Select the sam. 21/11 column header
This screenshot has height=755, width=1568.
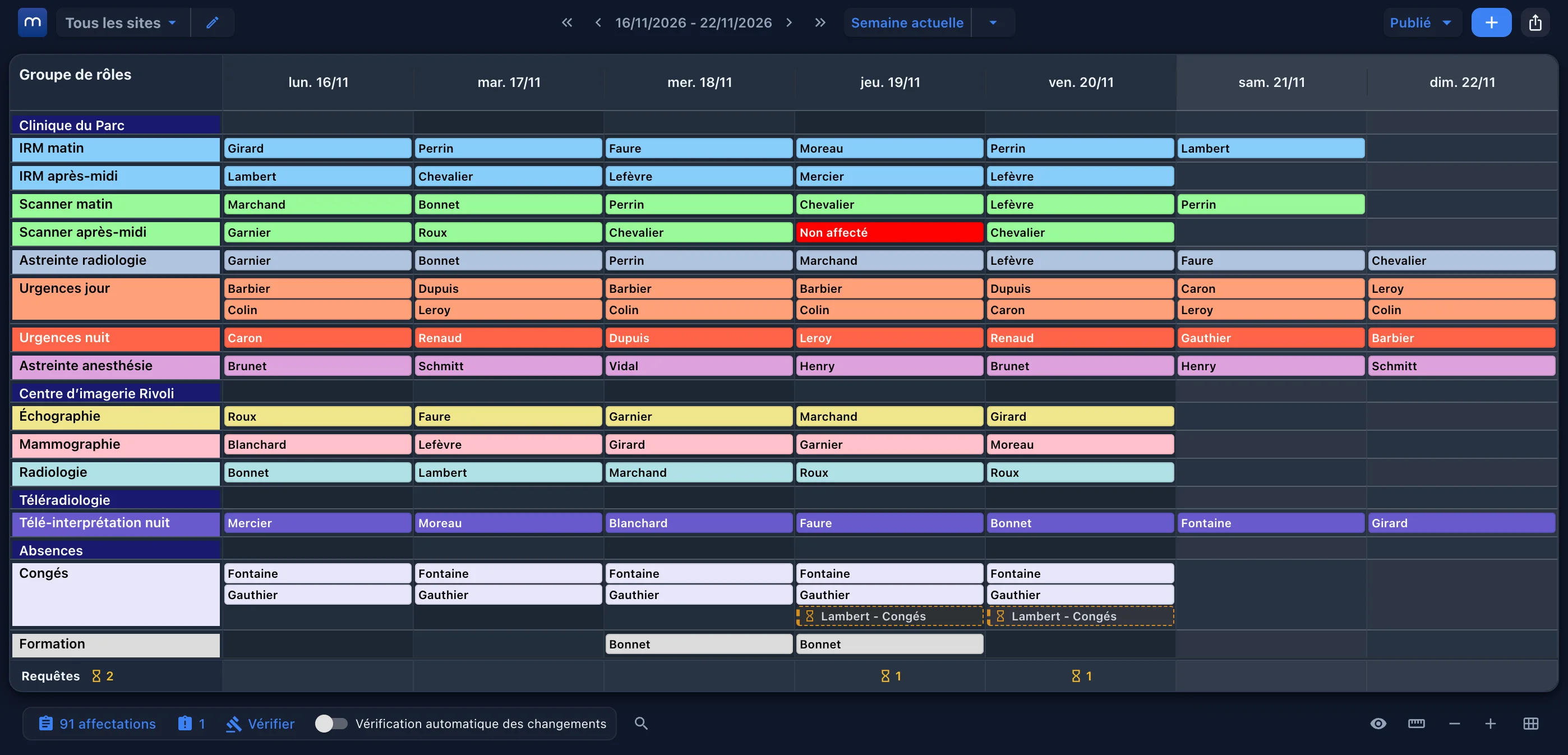tap(1271, 82)
